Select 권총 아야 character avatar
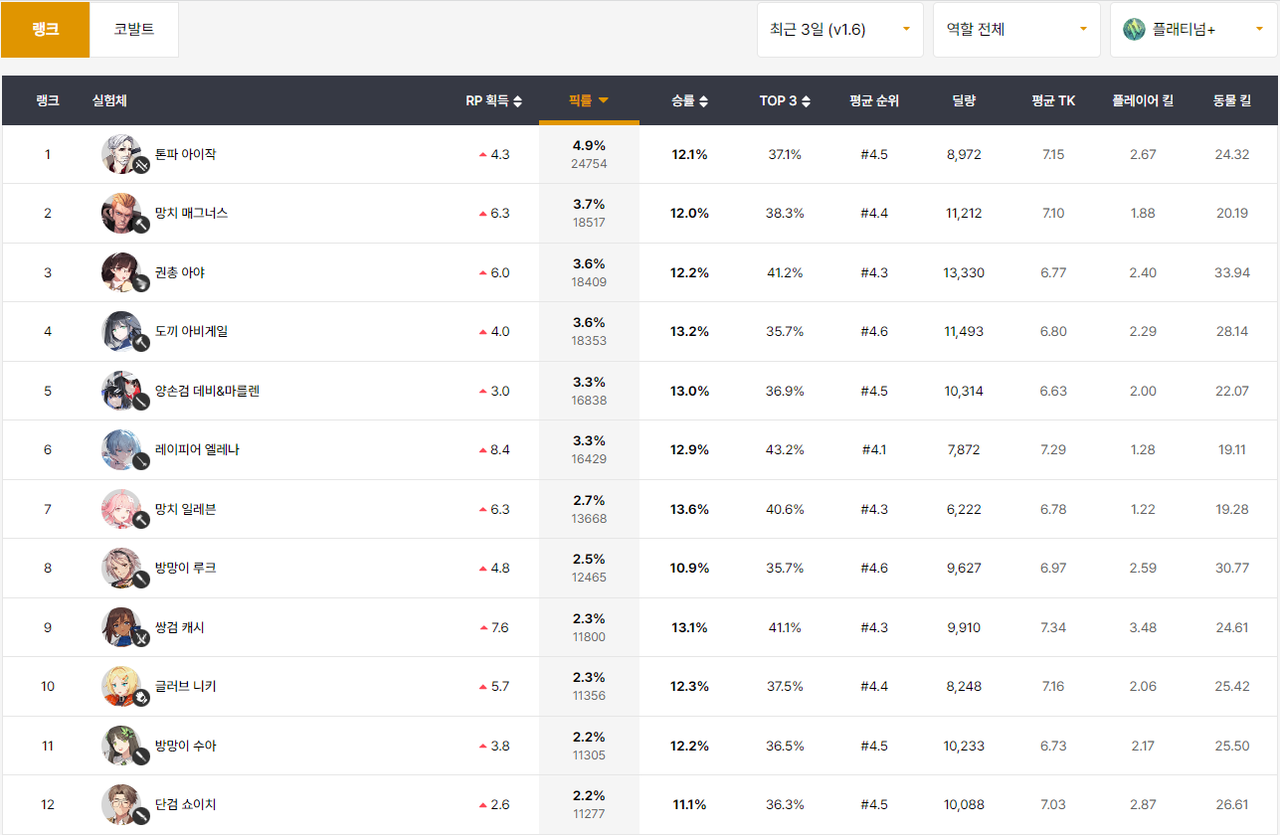Screen dimensions: 1280x835 point(123,272)
